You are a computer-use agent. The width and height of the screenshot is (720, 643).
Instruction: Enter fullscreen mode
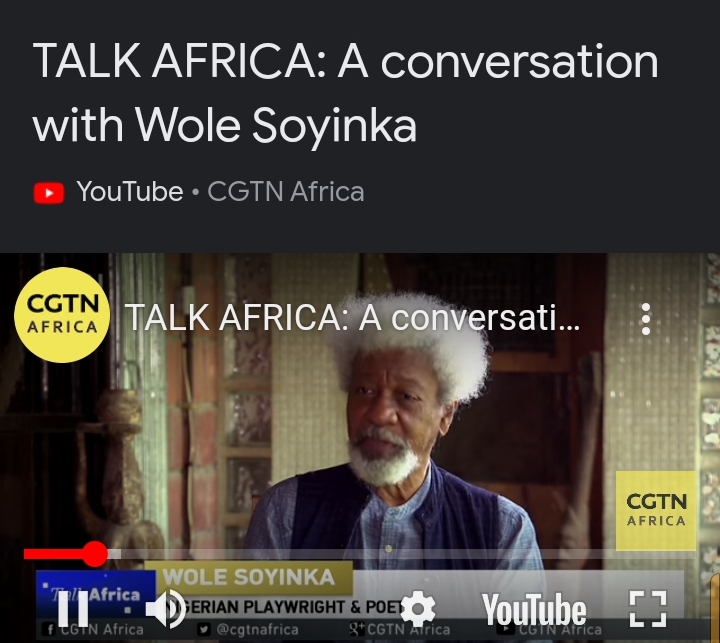648,609
